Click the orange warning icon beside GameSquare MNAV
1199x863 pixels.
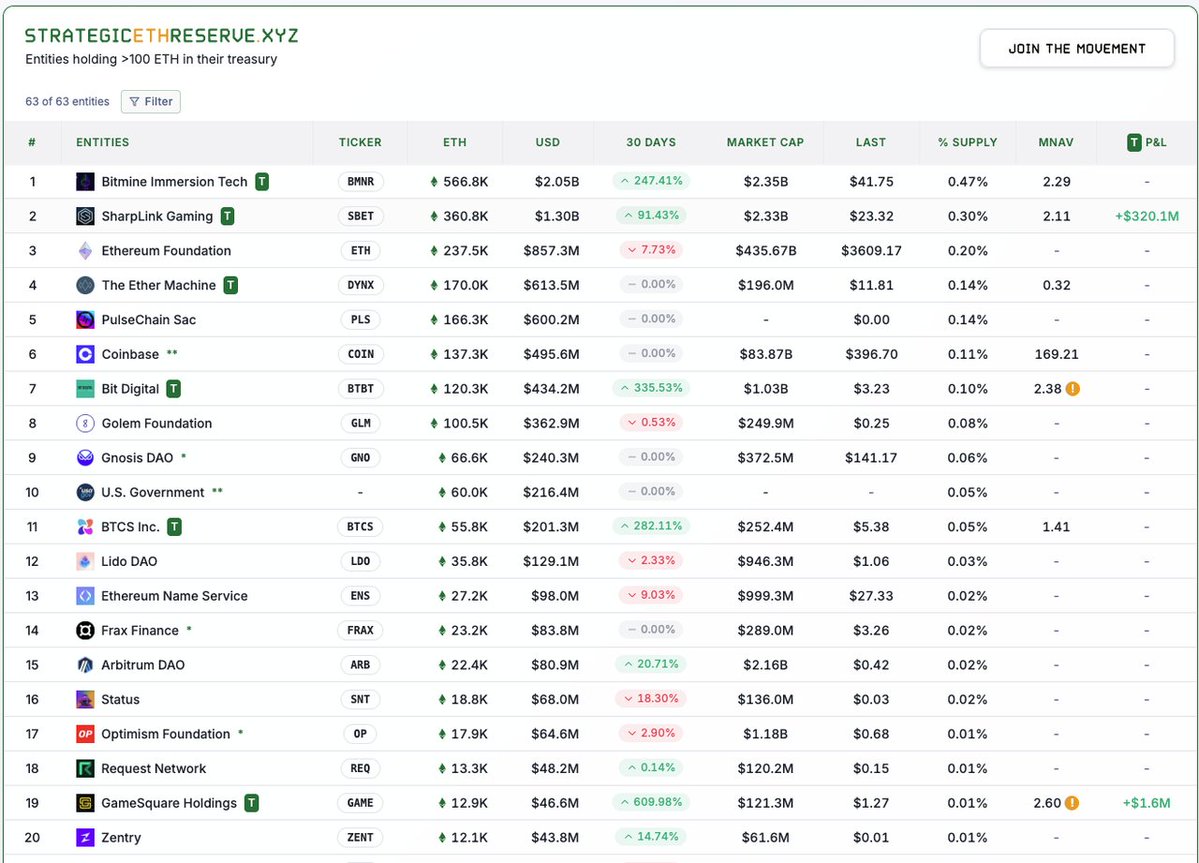pos(1072,803)
